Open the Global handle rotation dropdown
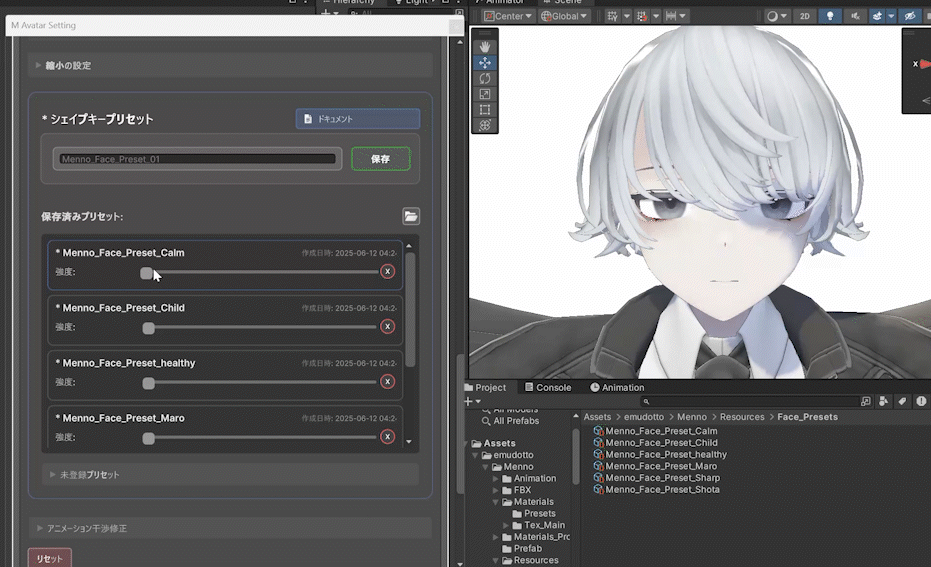The image size is (931, 567). [564, 16]
